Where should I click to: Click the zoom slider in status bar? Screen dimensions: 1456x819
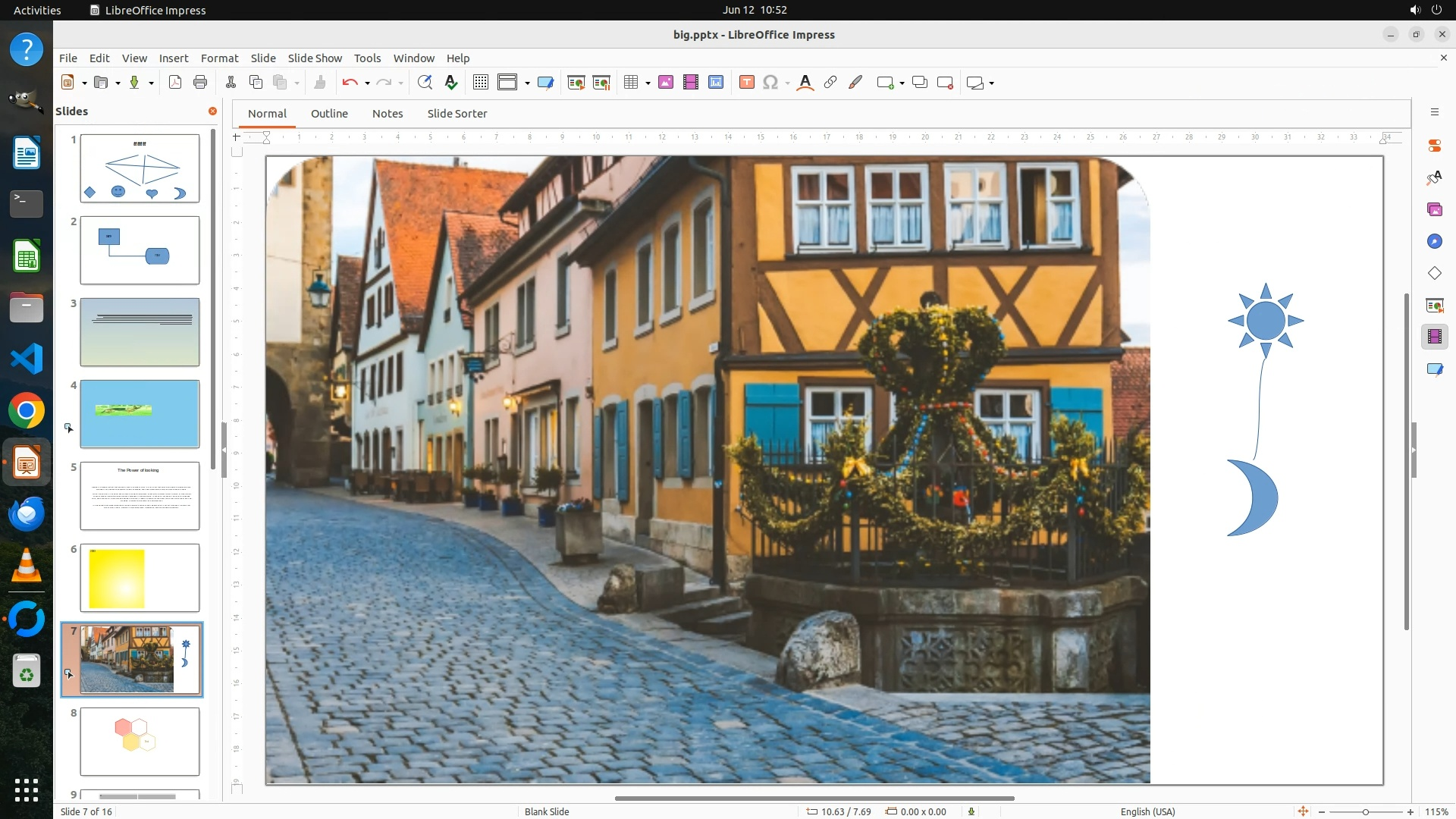tap(1365, 811)
